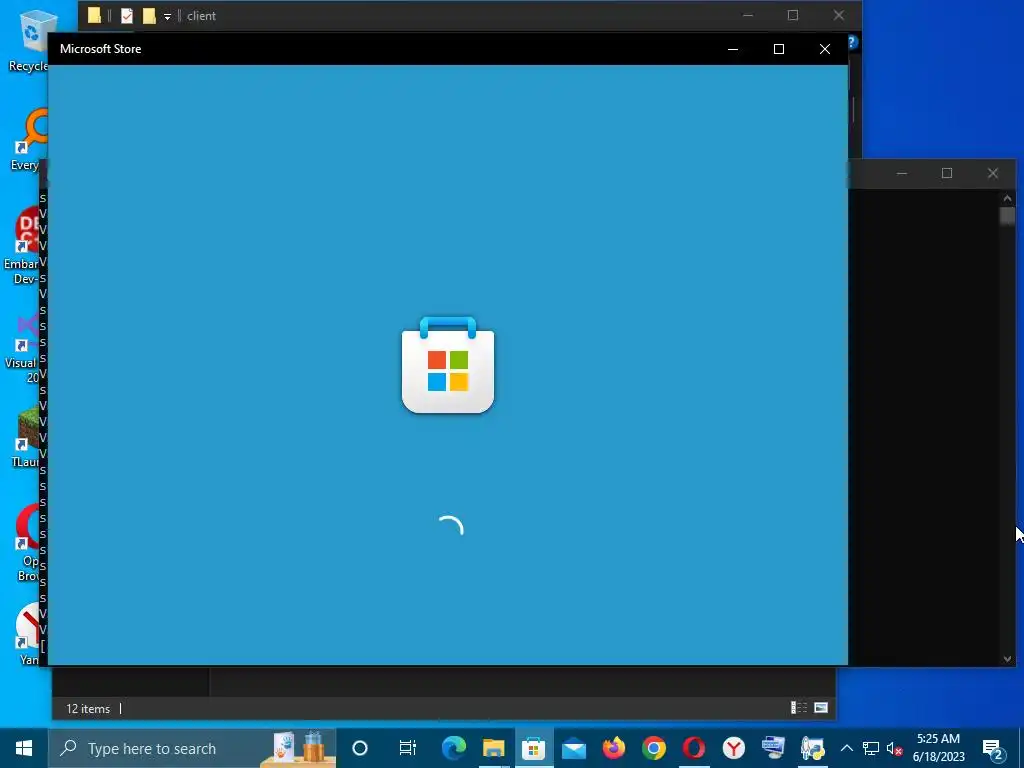This screenshot has width=1024, height=768.
Task: Launch Google Chrome from the taskbar
Action: [x=654, y=748]
